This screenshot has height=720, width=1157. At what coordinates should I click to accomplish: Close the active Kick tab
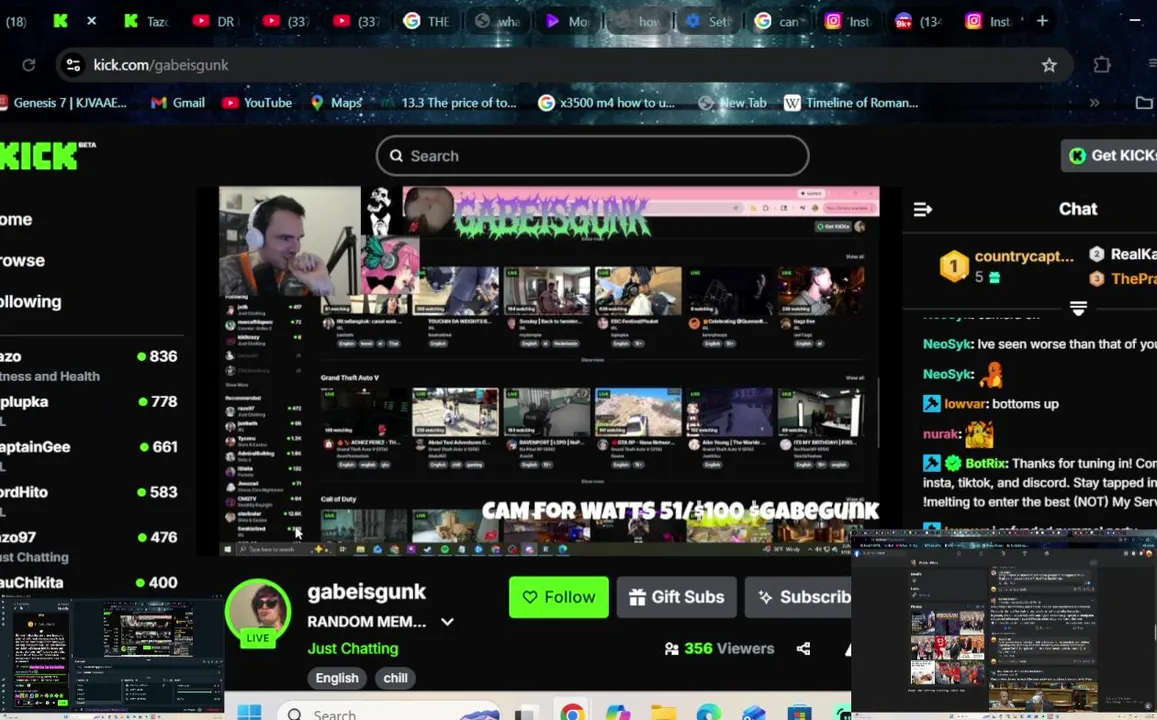pyautogui.click(x=91, y=21)
